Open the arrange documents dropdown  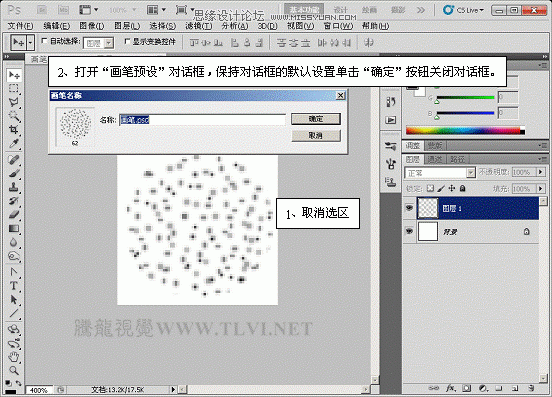[156, 10]
